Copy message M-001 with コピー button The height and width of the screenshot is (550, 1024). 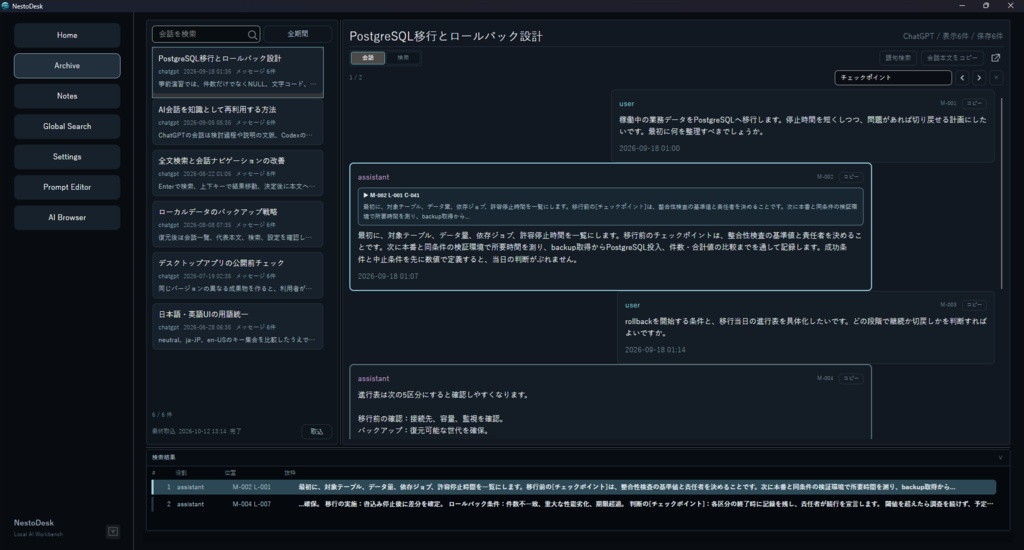click(x=974, y=103)
